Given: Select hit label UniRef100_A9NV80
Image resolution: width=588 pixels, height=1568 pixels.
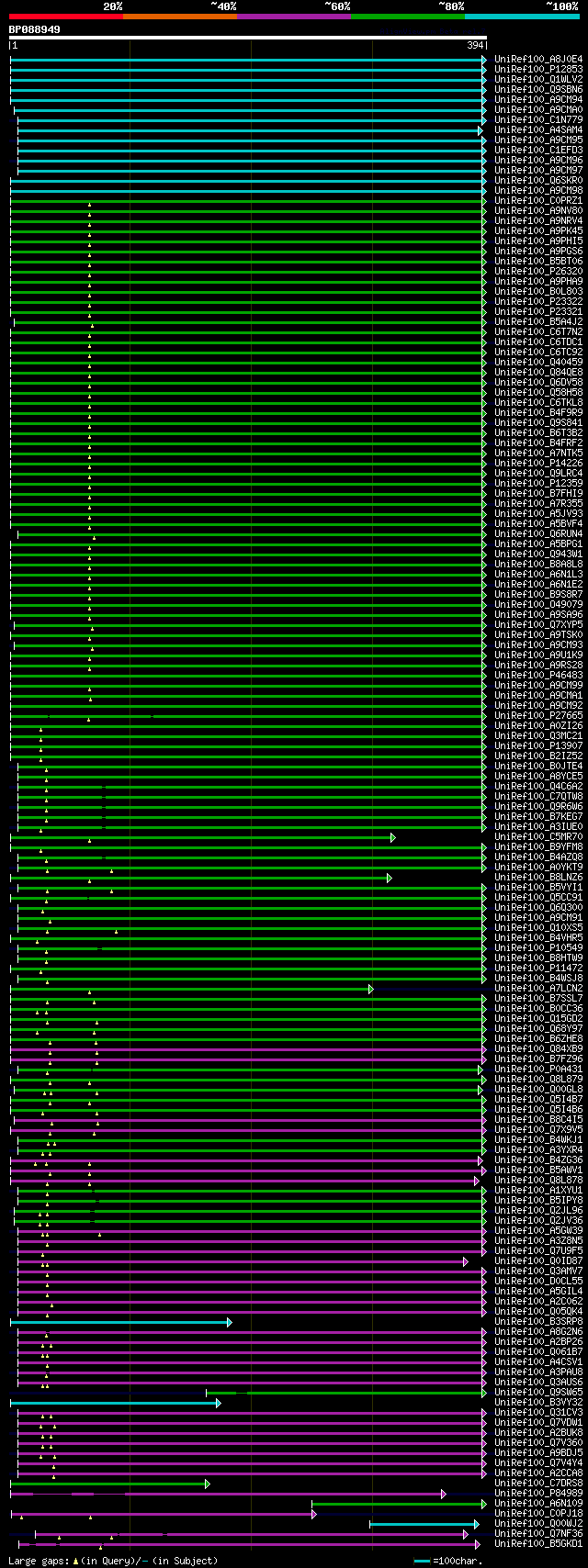Looking at the screenshot, I should 538,210.
